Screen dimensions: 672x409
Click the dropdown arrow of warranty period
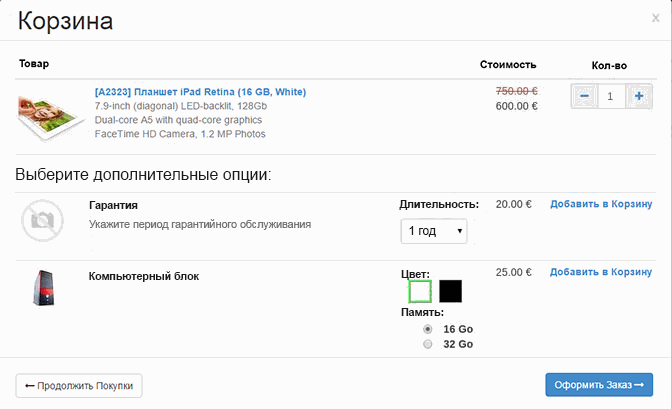[x=459, y=231]
